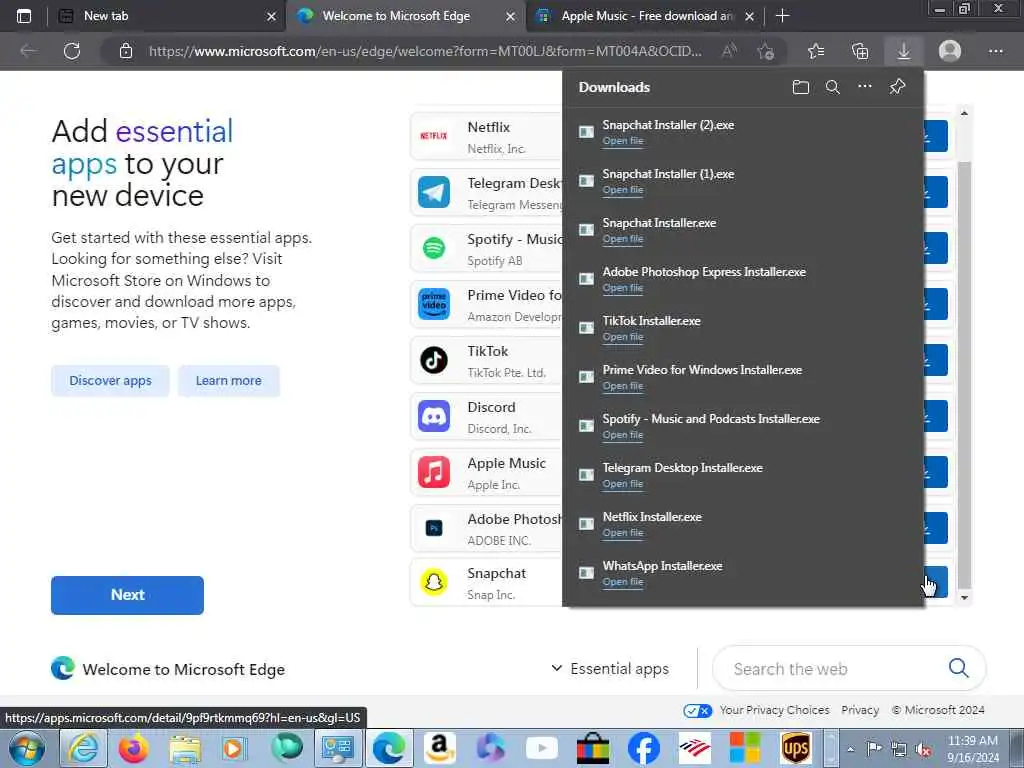
Task: Click the address bar URL
Action: click(425, 51)
